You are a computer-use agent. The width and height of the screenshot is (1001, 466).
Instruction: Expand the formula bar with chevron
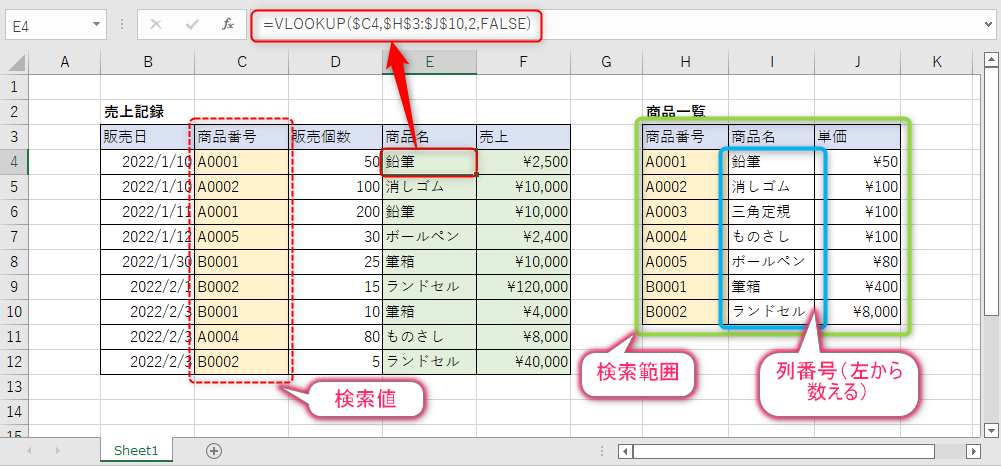point(987,23)
